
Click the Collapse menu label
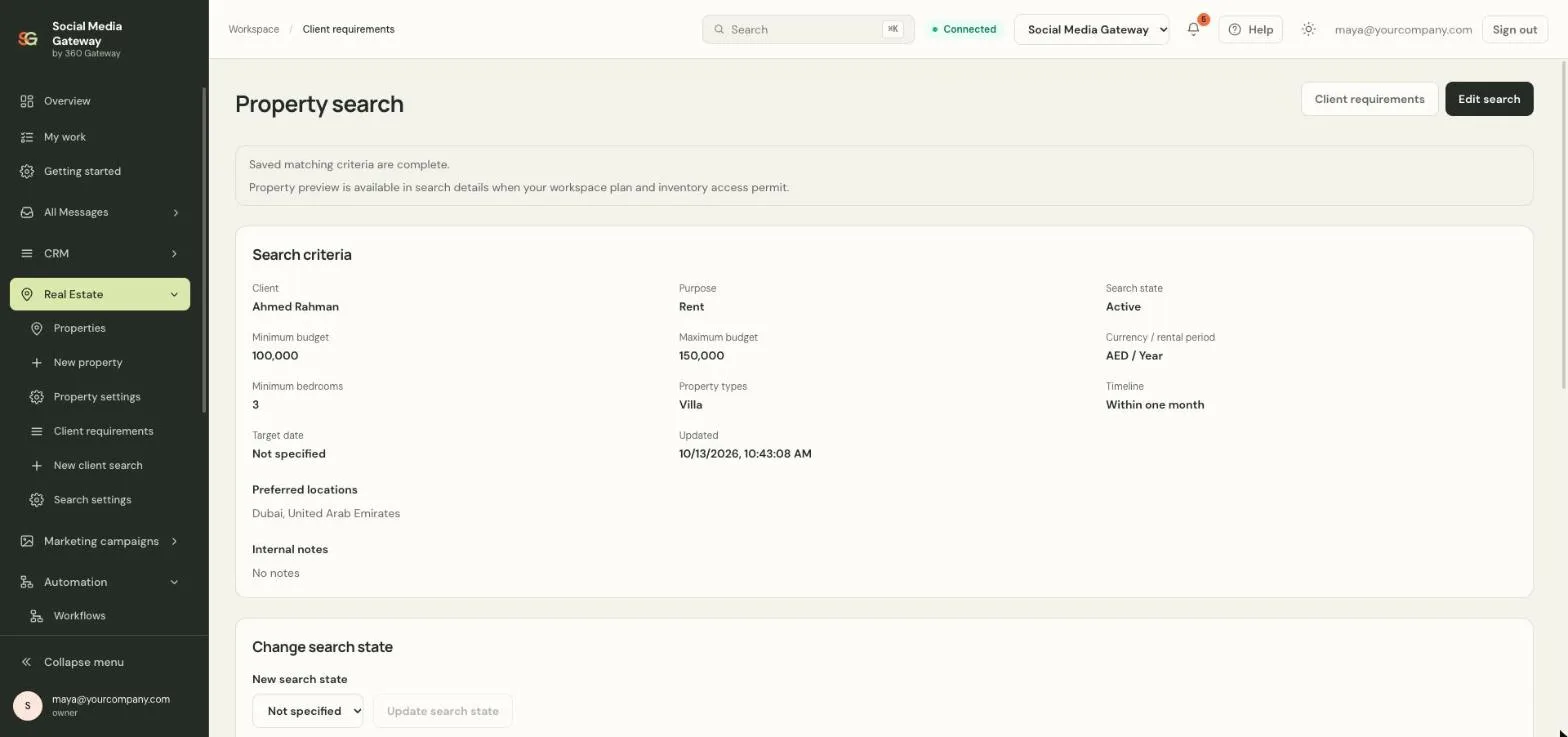[84, 662]
